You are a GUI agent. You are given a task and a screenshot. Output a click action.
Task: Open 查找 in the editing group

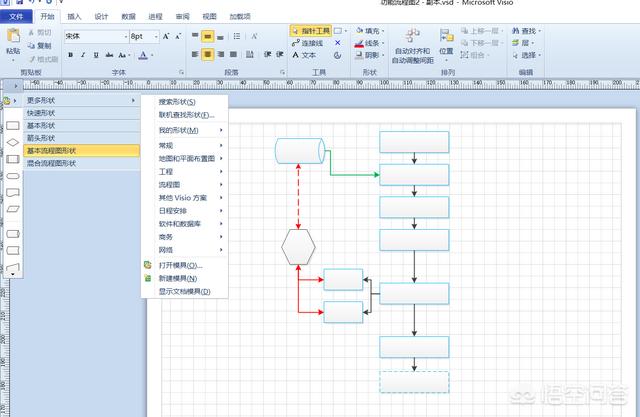click(528, 31)
